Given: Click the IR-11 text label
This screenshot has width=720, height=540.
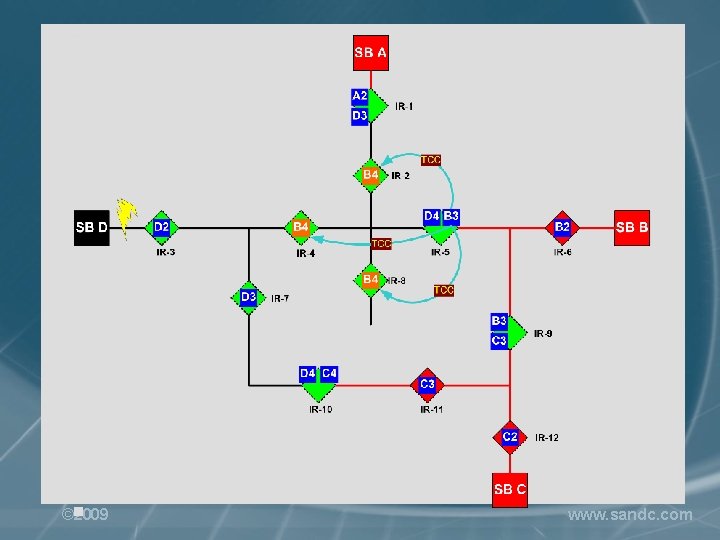Looking at the screenshot, I should tap(432, 409).
